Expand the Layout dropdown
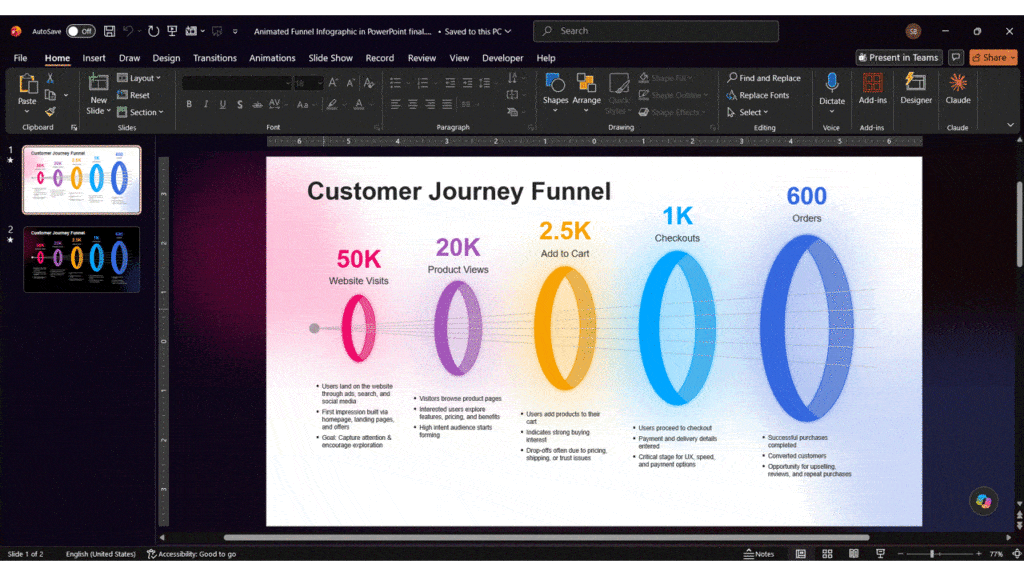The image size is (1024, 576). pos(139,78)
